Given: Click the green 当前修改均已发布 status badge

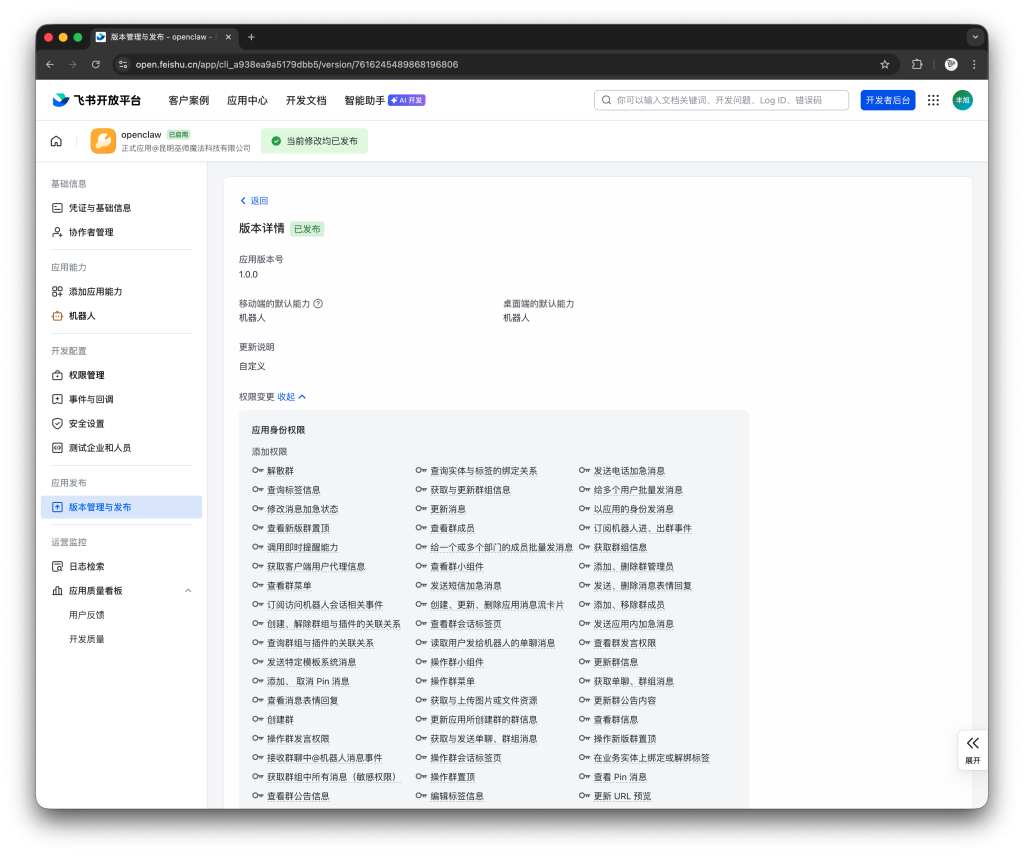Looking at the screenshot, I should 313,141.
